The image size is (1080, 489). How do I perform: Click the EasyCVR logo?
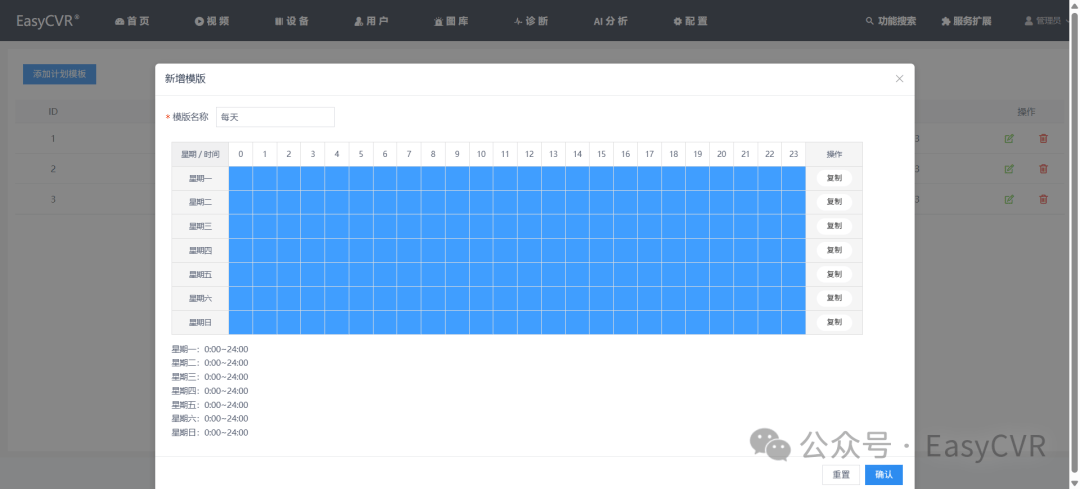coord(48,20)
